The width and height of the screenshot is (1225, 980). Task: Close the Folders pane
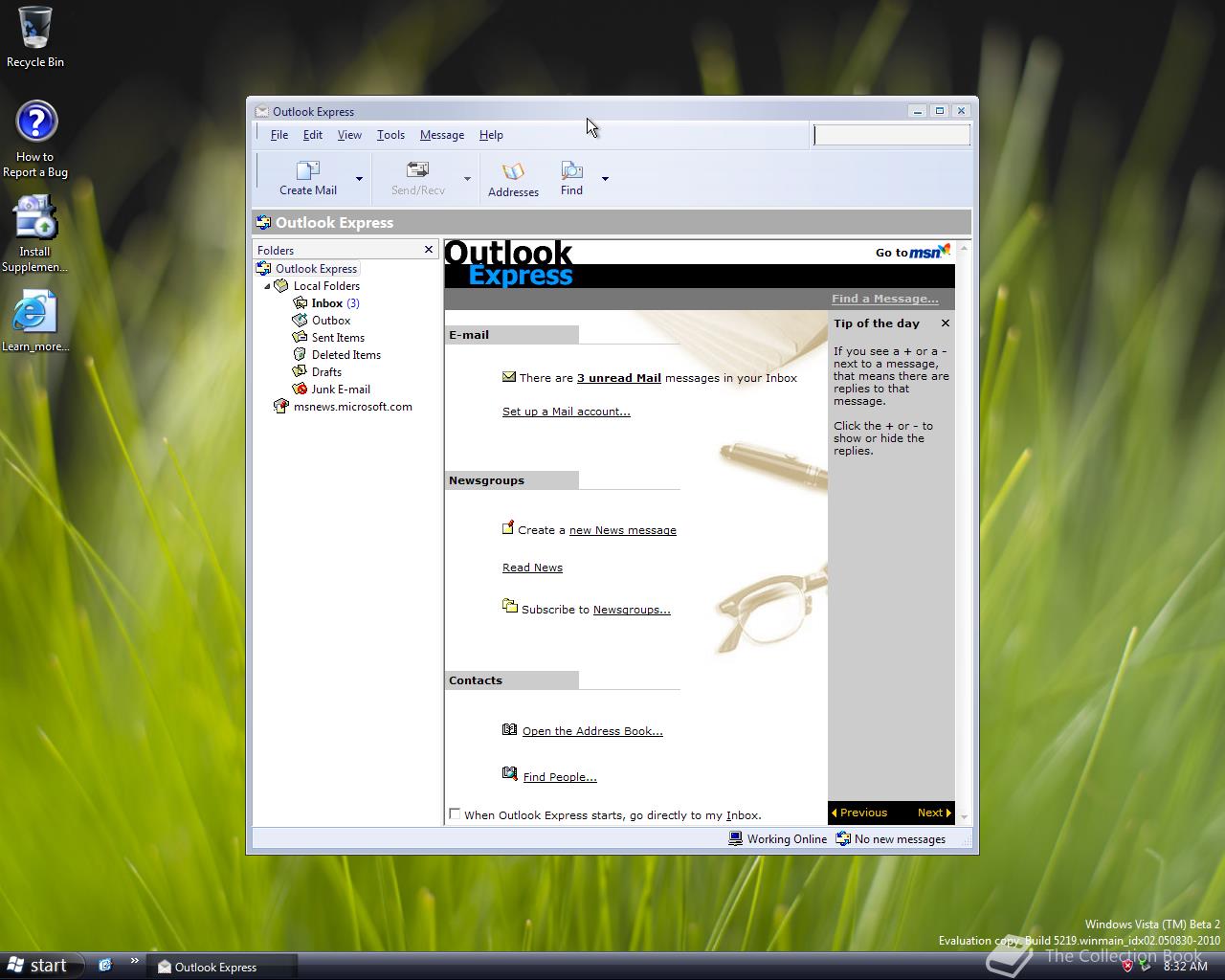[429, 250]
